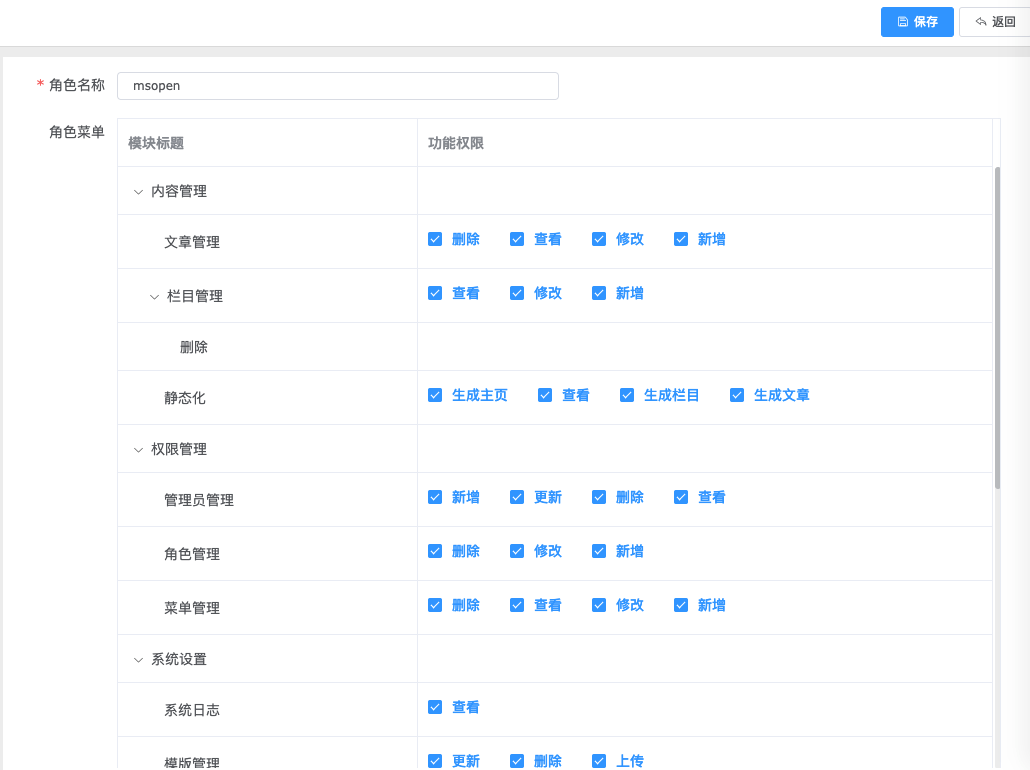Uncheck 修改 permission in 角色管理 row
This screenshot has height=770, width=1030.
517,551
